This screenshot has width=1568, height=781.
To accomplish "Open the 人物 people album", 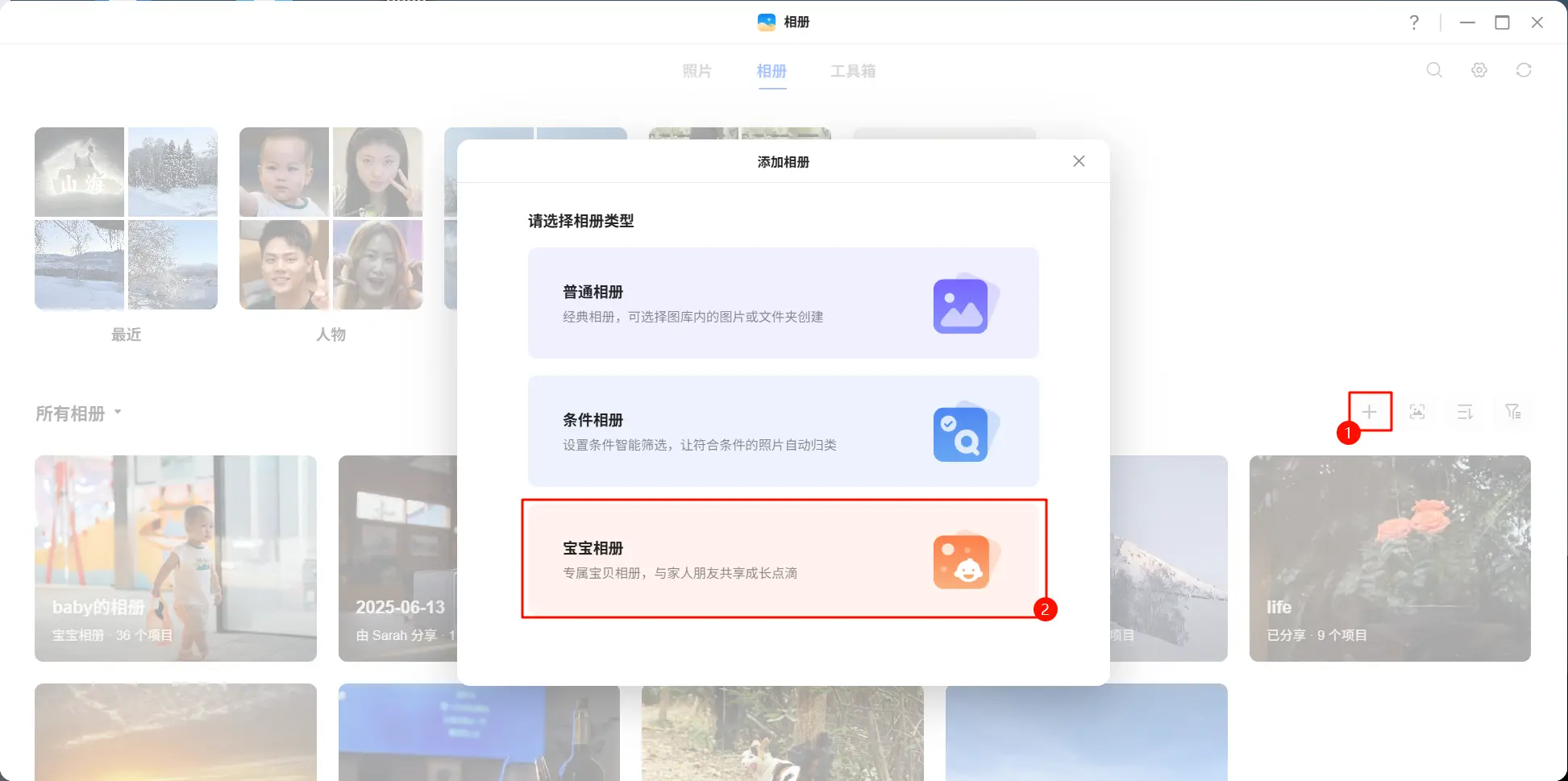I will [331, 218].
